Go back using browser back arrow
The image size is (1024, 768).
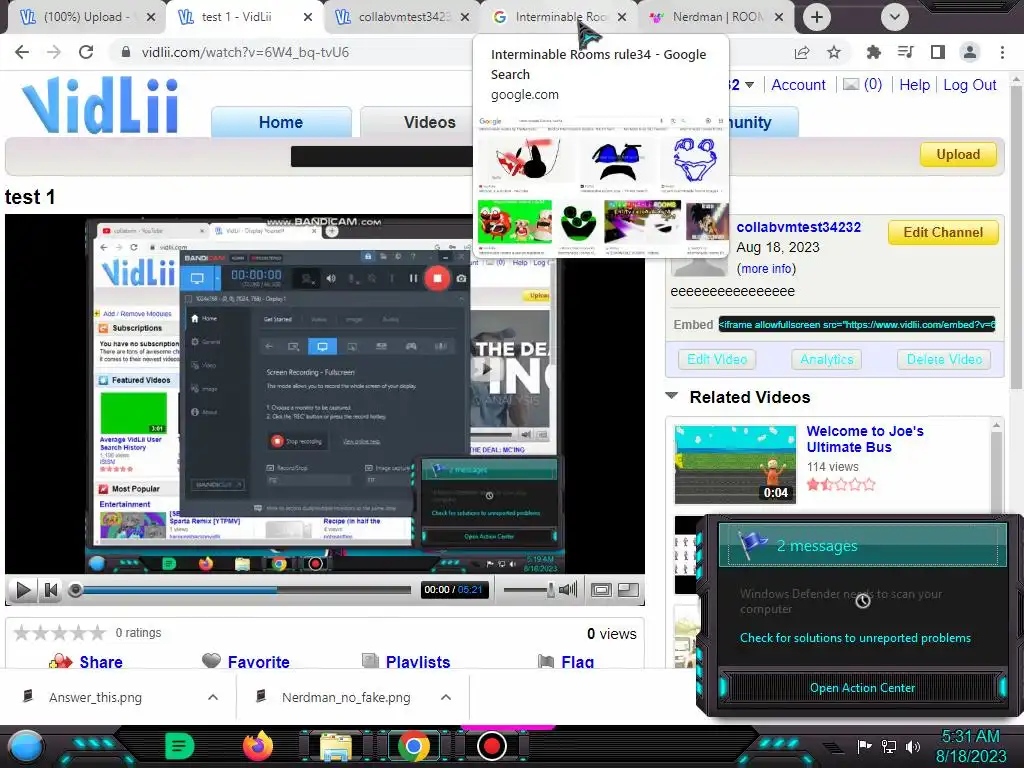22,52
